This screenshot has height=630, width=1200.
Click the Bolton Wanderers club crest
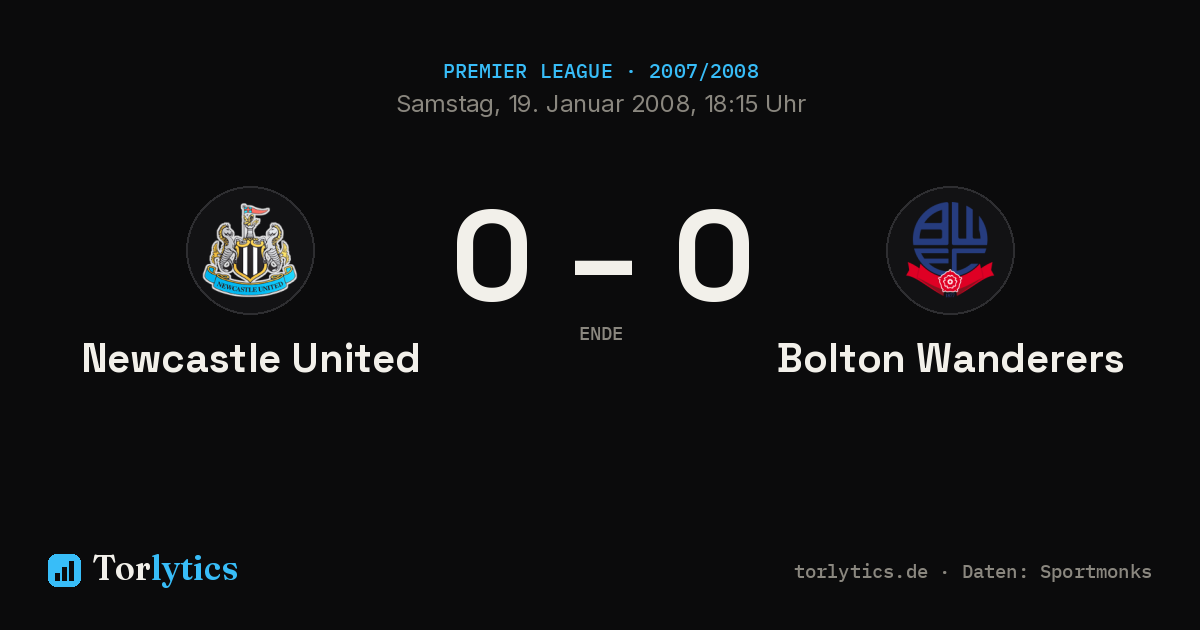pyautogui.click(x=950, y=250)
